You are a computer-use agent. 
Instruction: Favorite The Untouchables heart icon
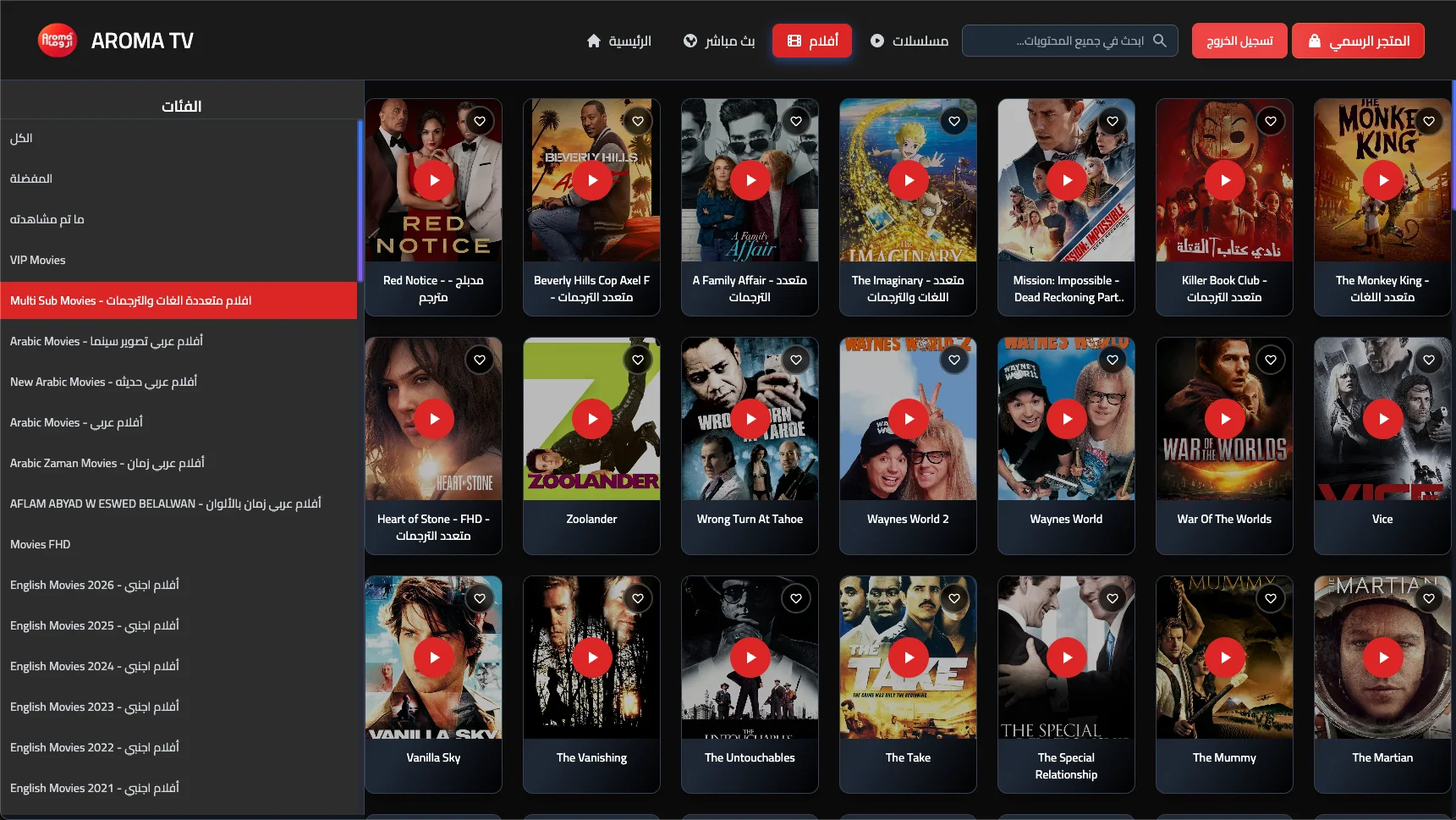tap(796, 598)
